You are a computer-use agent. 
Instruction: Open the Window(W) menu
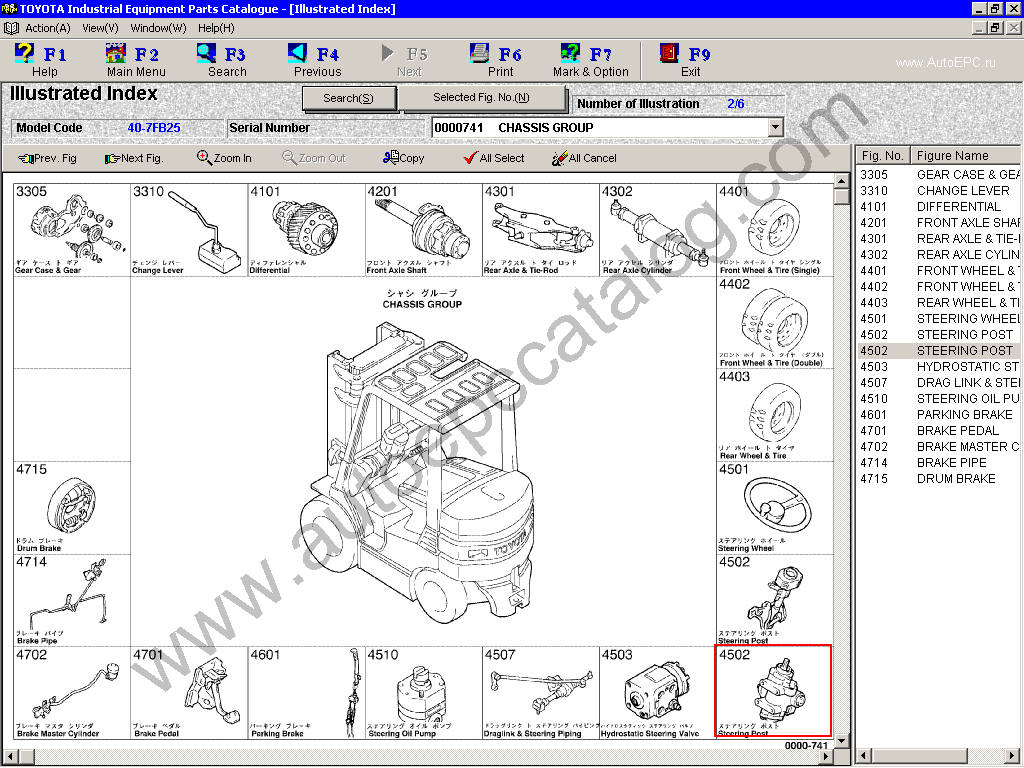pos(158,28)
